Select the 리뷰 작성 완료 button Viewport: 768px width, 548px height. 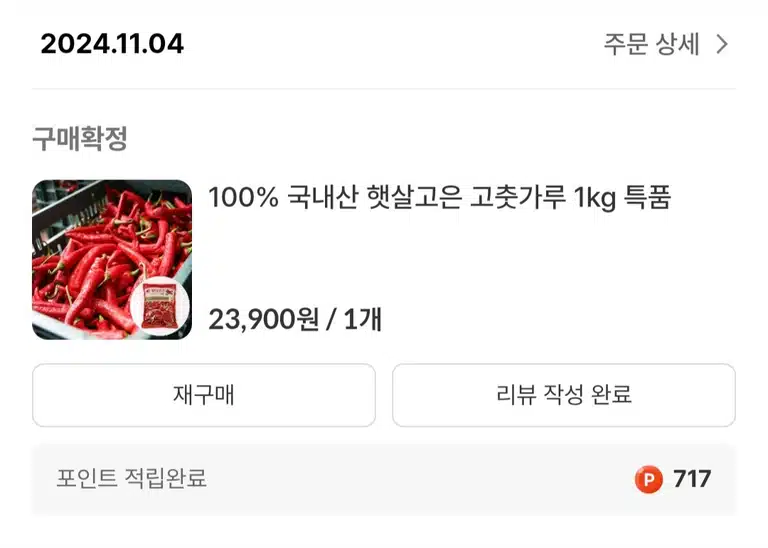pyautogui.click(x=564, y=395)
